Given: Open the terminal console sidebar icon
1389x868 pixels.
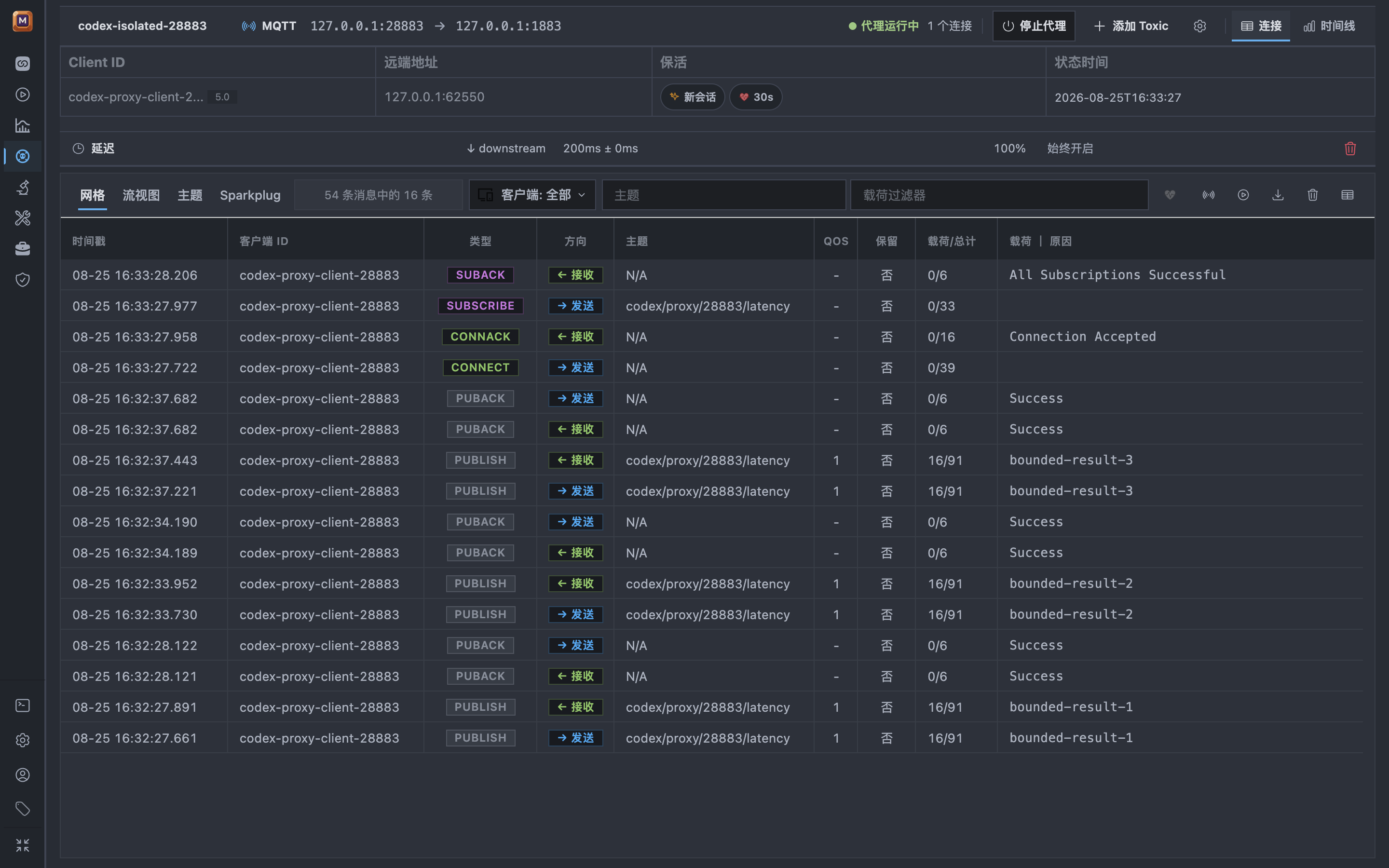Looking at the screenshot, I should 22,705.
